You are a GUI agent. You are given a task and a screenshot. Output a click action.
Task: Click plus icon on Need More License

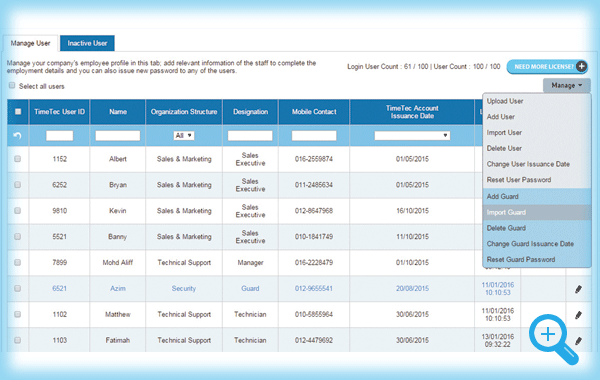pos(581,67)
